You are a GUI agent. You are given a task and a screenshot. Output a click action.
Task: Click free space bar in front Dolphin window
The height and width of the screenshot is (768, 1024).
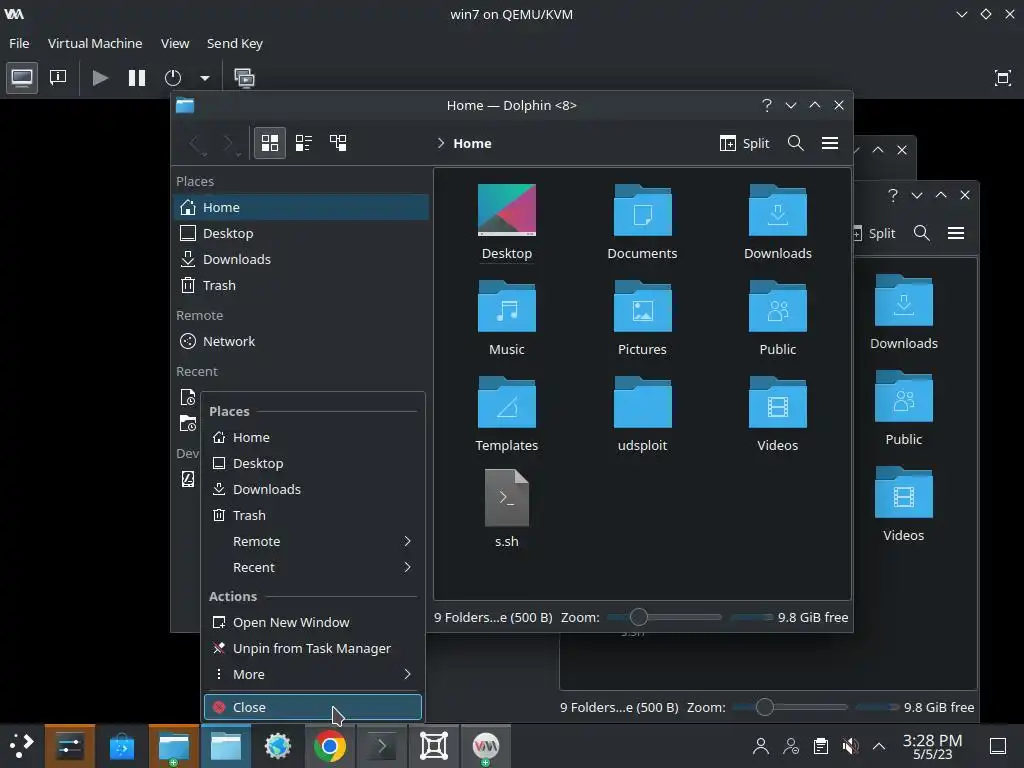(x=752, y=617)
